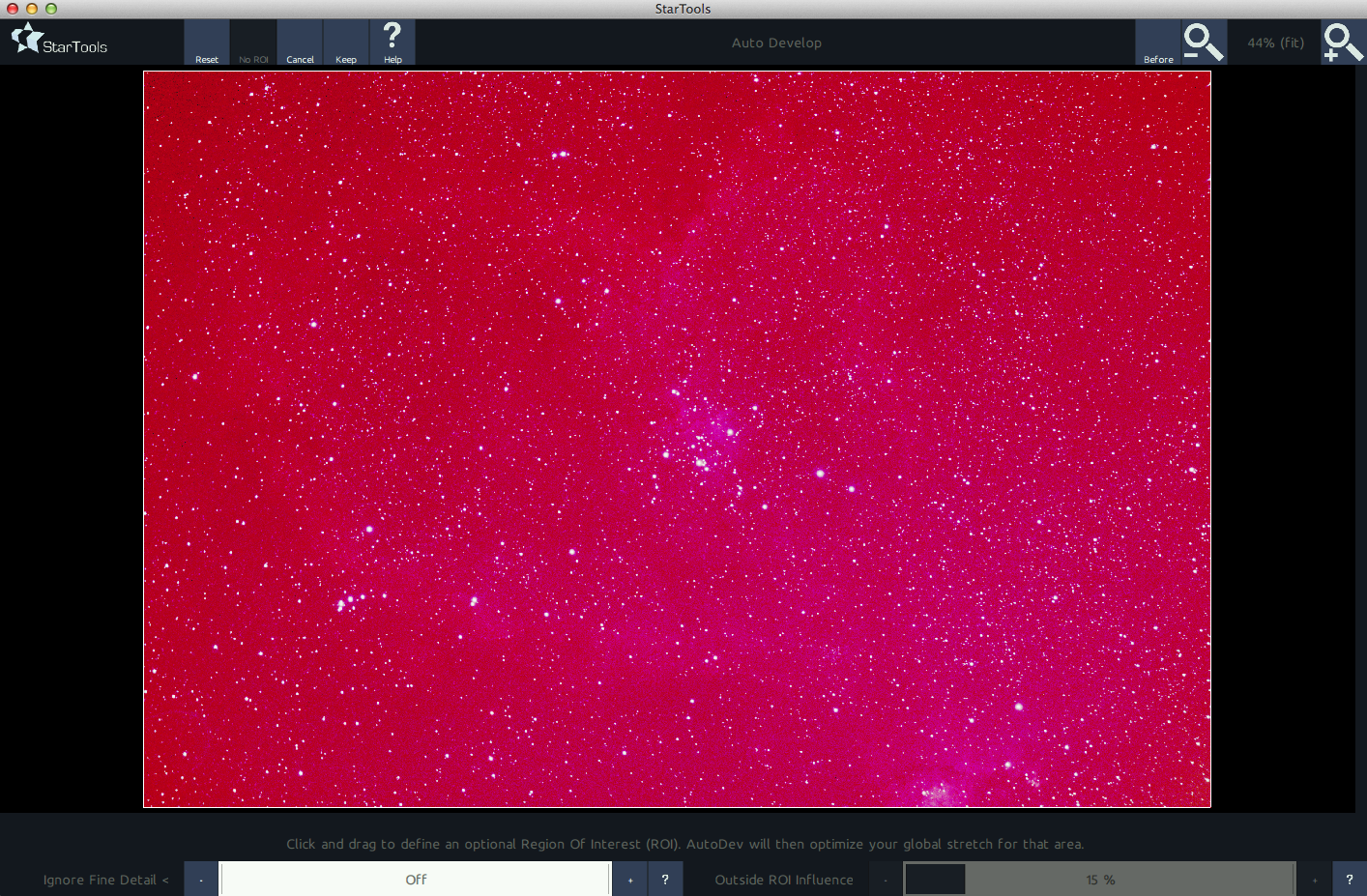Increase Outside ROI Influence with plus stepper

(x=1315, y=880)
